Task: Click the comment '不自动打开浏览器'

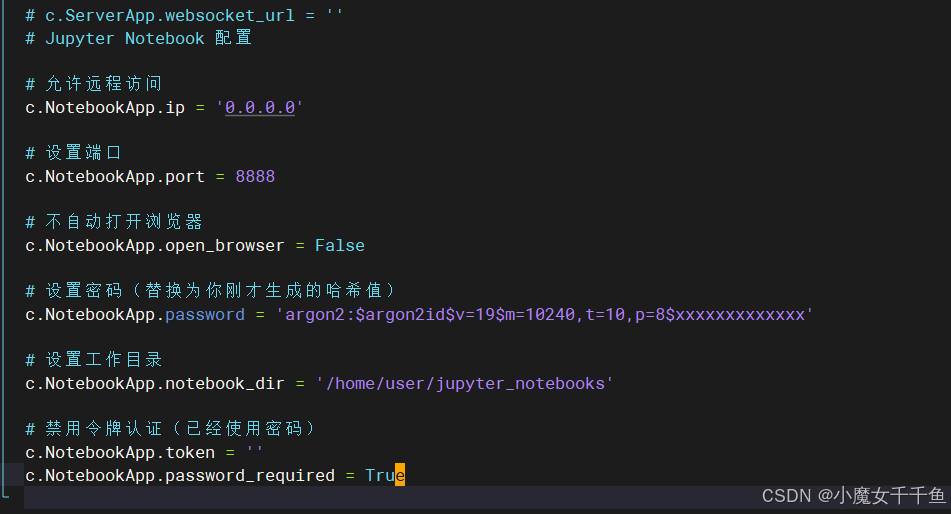Action: [113, 221]
